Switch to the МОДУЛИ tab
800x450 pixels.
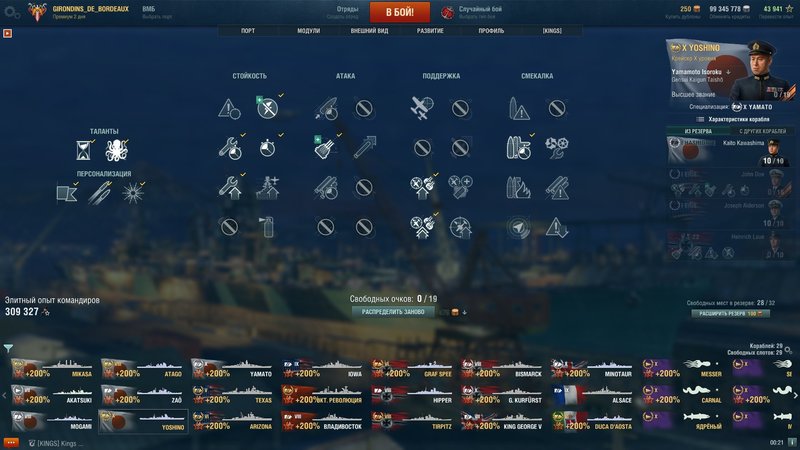click(x=309, y=31)
